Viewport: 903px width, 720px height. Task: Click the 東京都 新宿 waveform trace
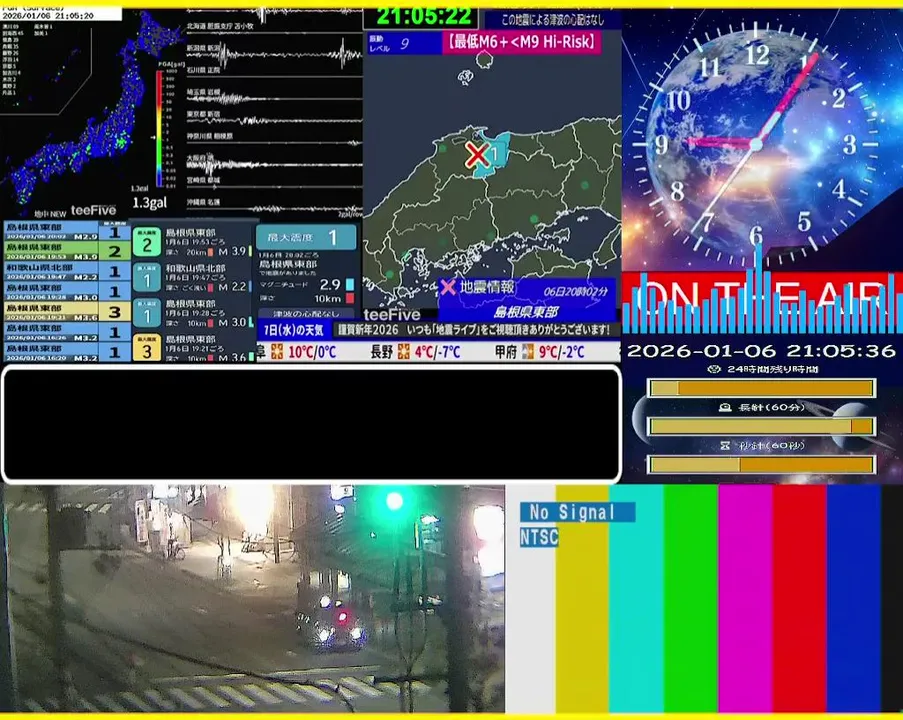coord(274,119)
